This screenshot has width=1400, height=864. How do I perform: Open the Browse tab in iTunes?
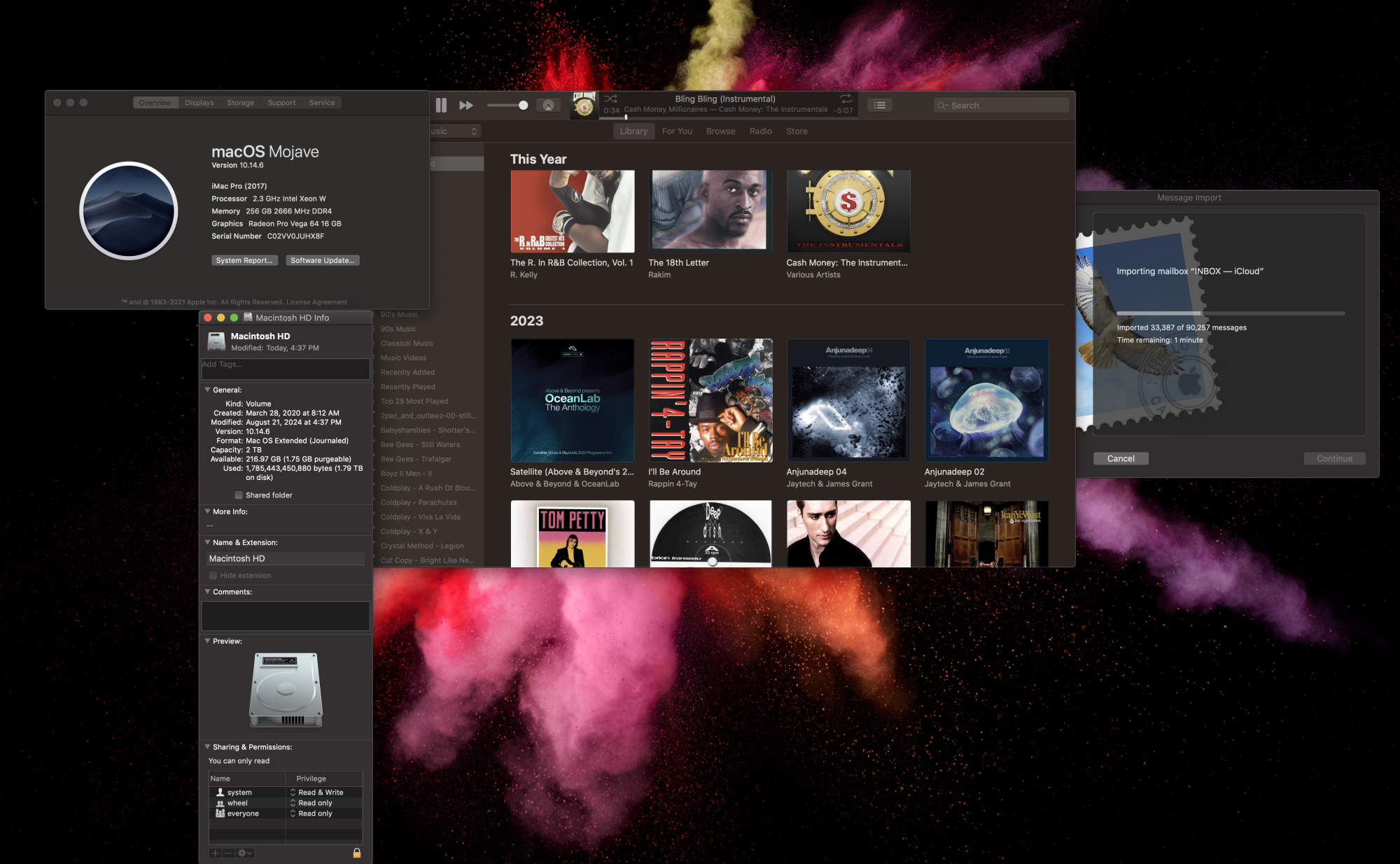(720, 132)
